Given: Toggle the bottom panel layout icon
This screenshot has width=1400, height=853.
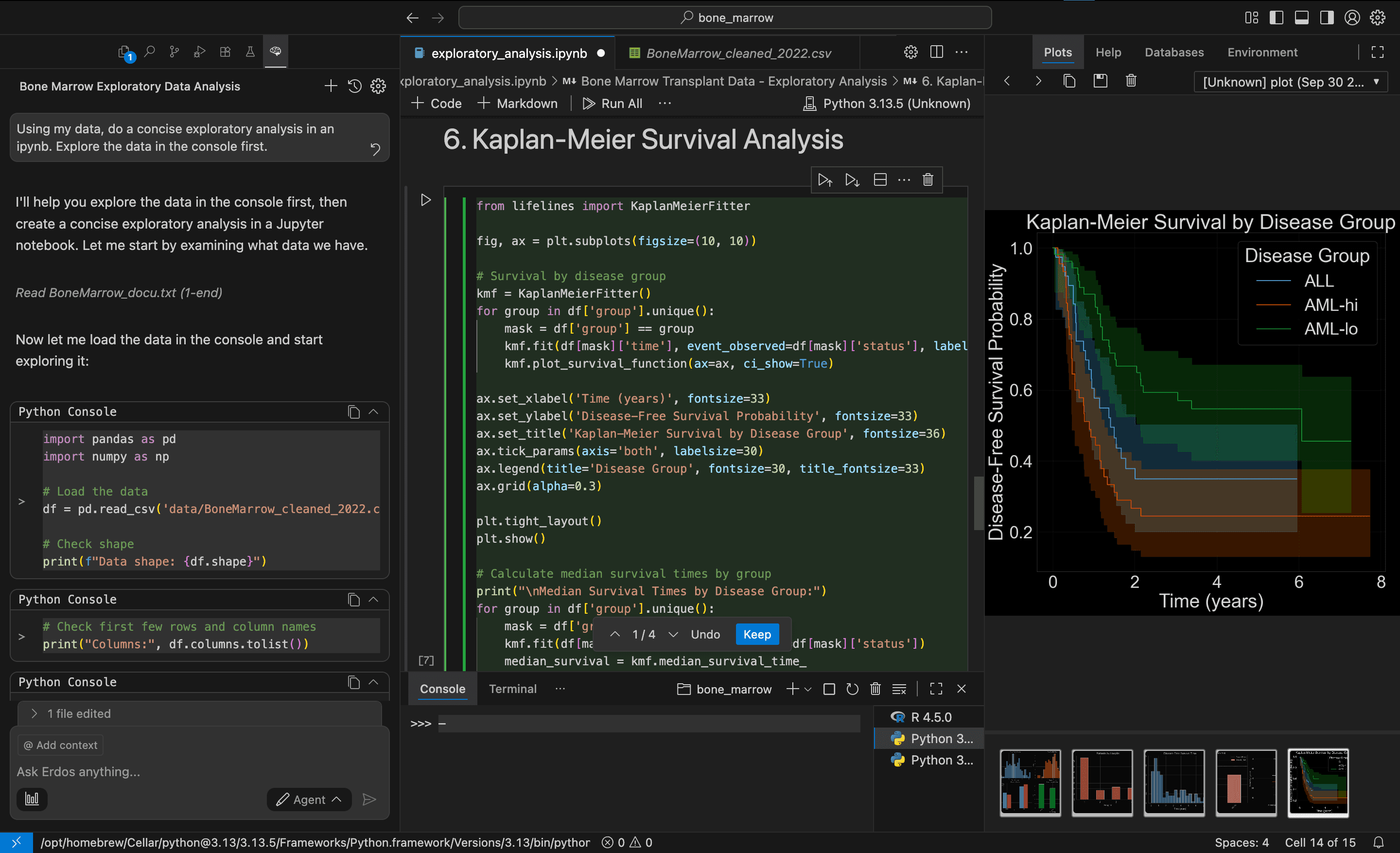Looking at the screenshot, I should [1301, 18].
